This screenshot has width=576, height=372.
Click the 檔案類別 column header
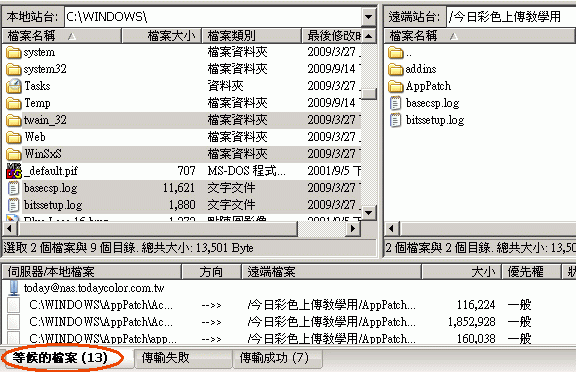coord(252,36)
